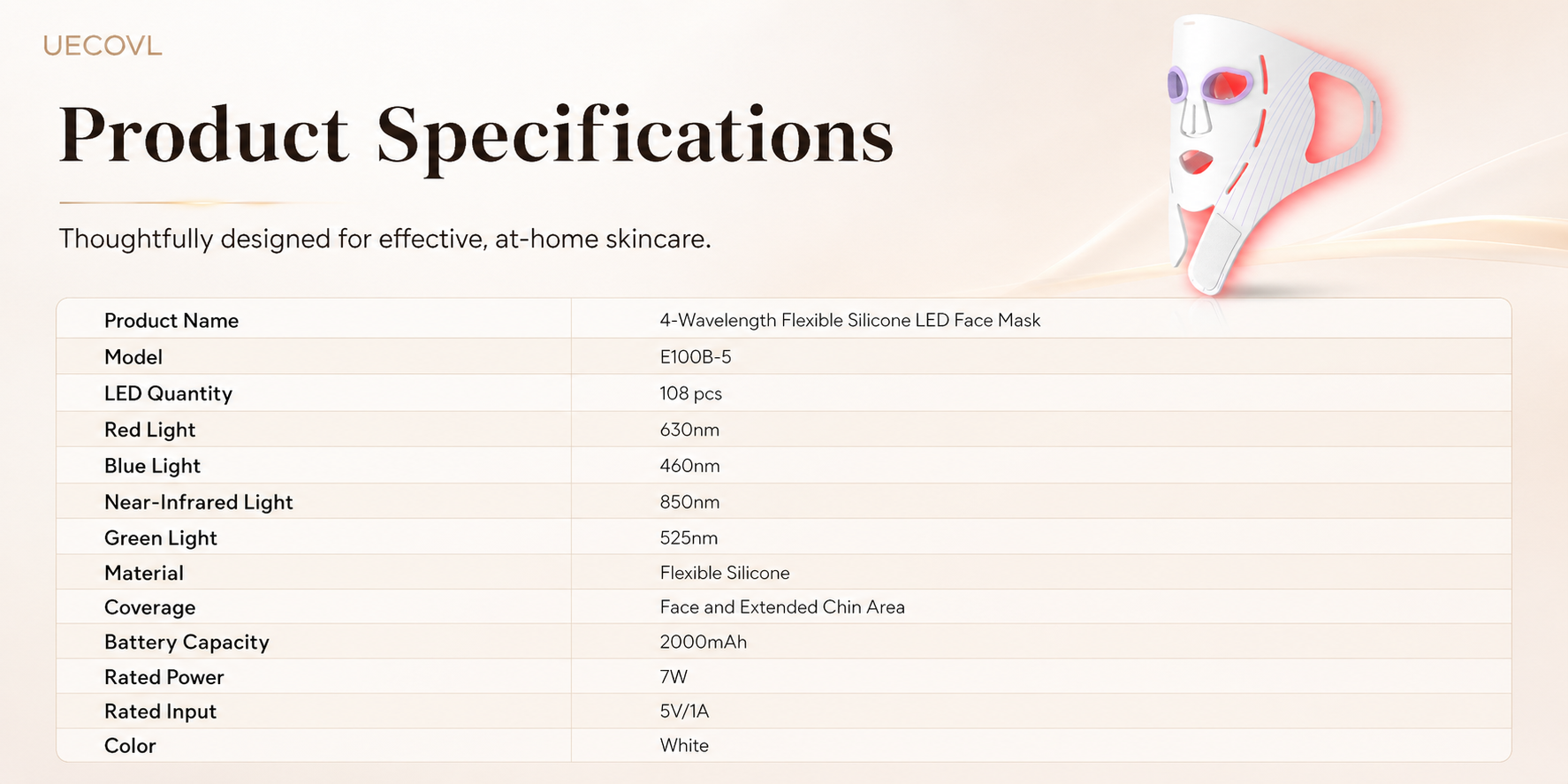Click the Color row White value

pyautogui.click(x=684, y=746)
